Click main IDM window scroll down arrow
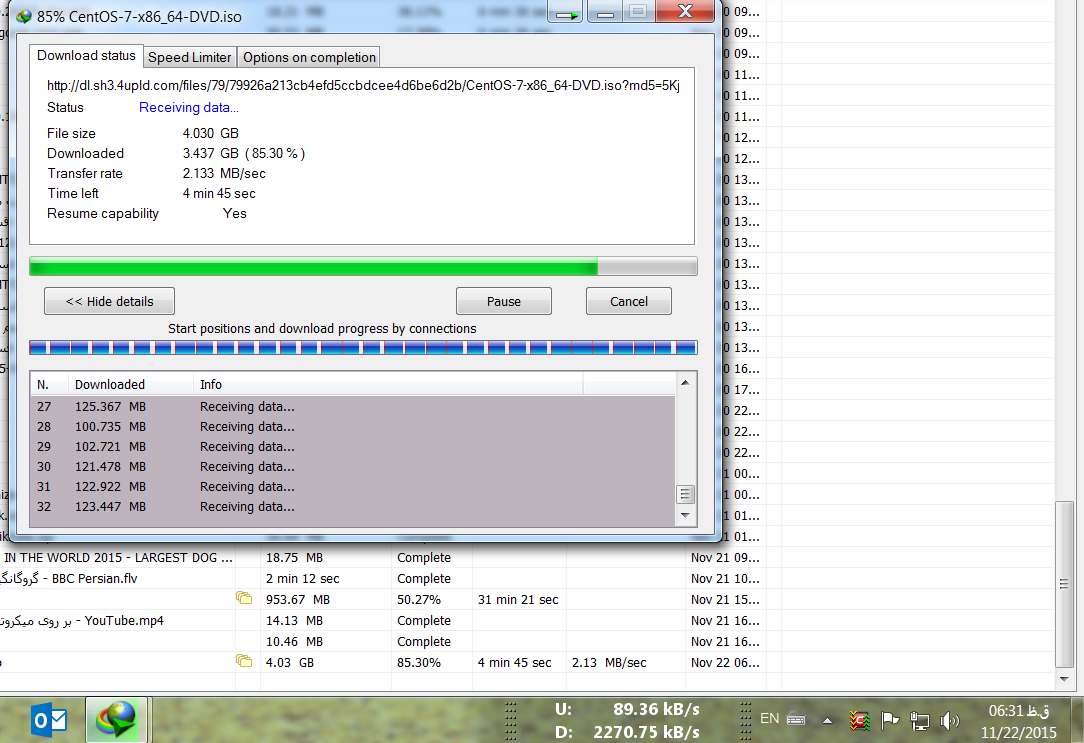Screen dimensions: 1084x743 click(1064, 679)
